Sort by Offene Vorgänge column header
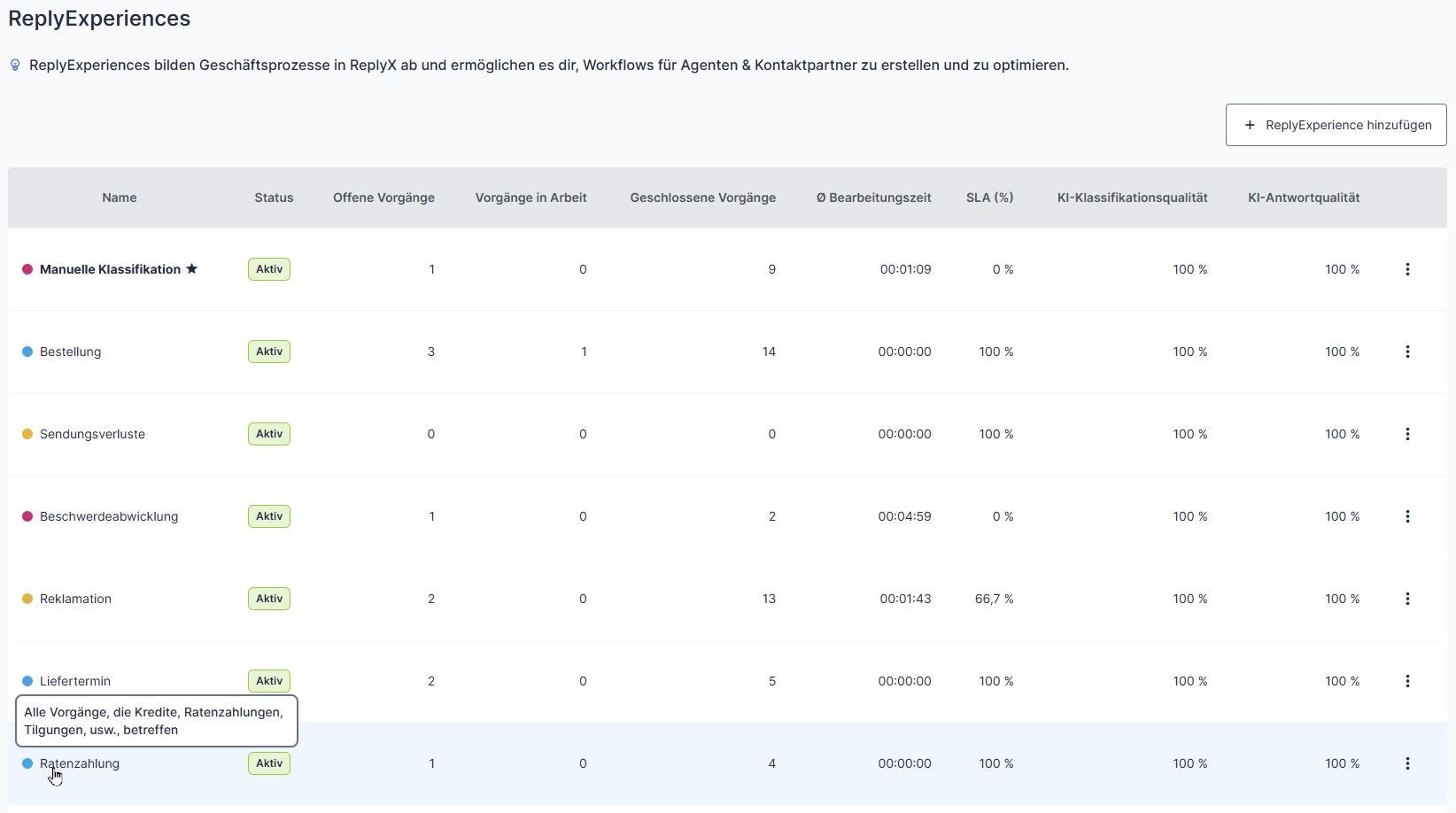Screen dimensions: 1456x813 coord(383,197)
